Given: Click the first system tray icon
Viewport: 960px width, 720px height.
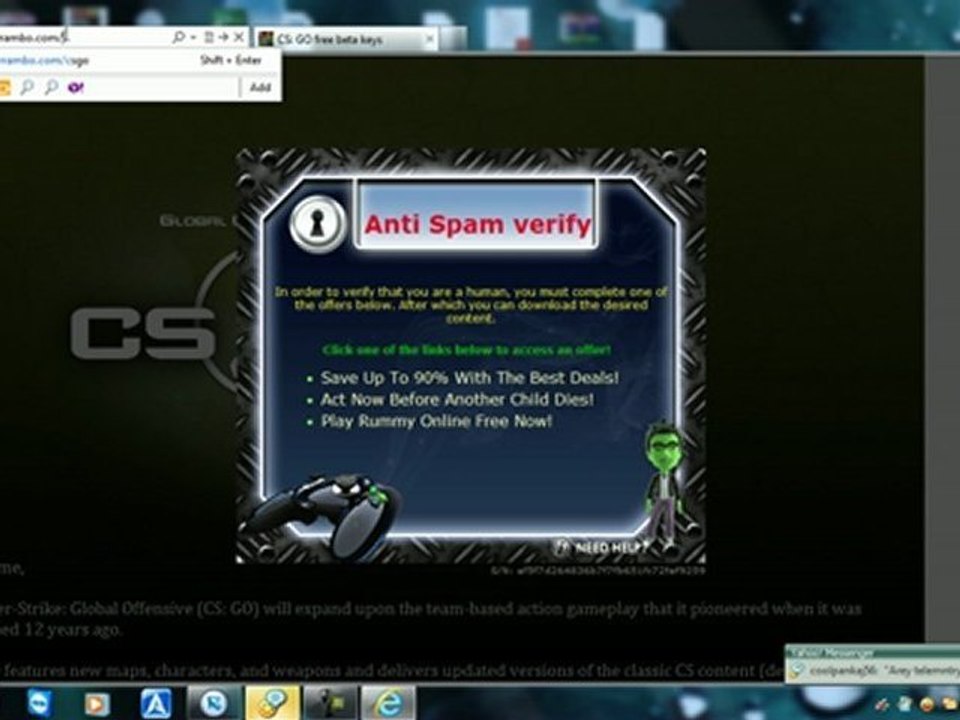Looking at the screenshot, I should click(883, 705).
